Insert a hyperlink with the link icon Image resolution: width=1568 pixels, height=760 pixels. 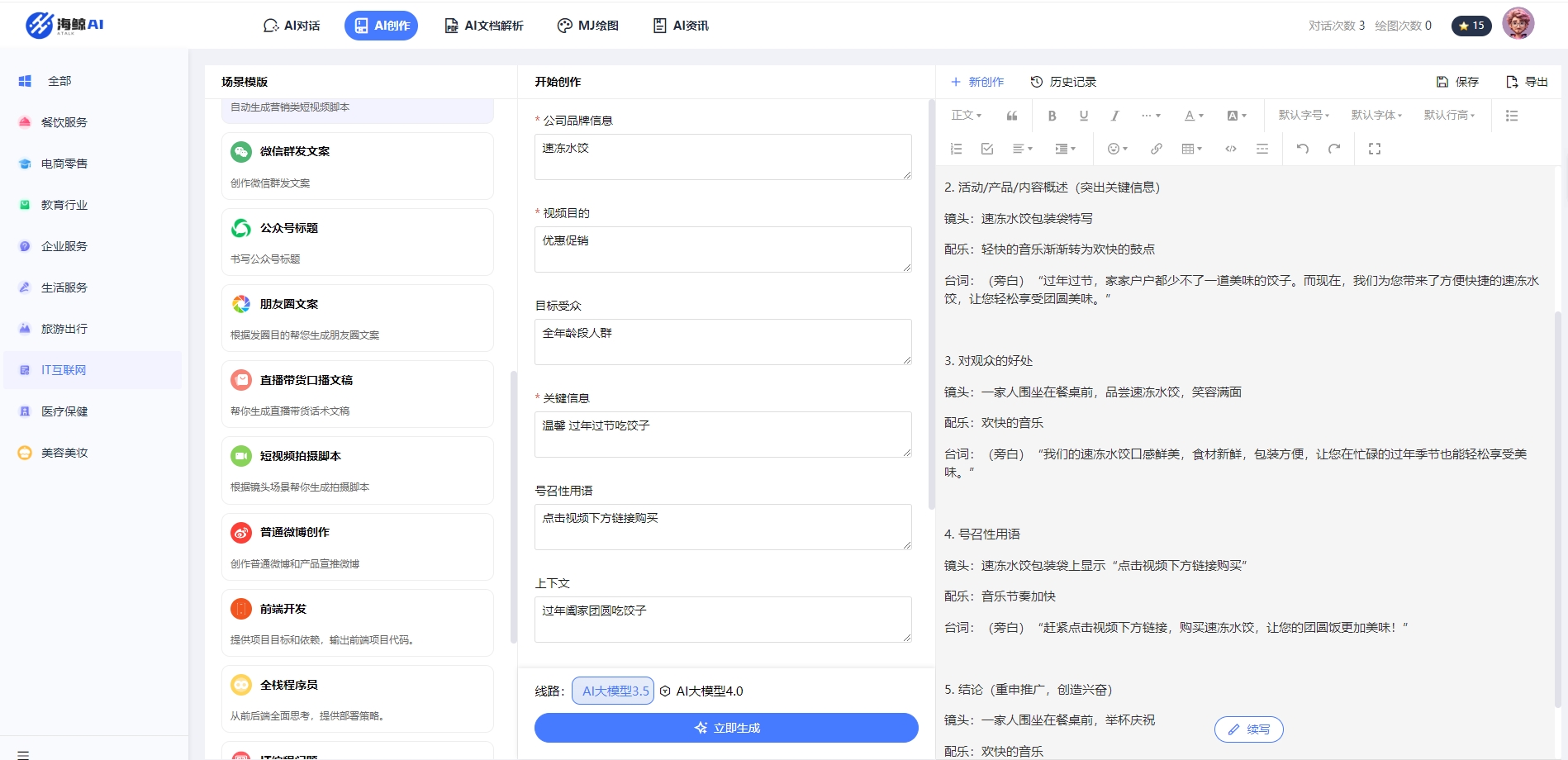tap(1157, 149)
